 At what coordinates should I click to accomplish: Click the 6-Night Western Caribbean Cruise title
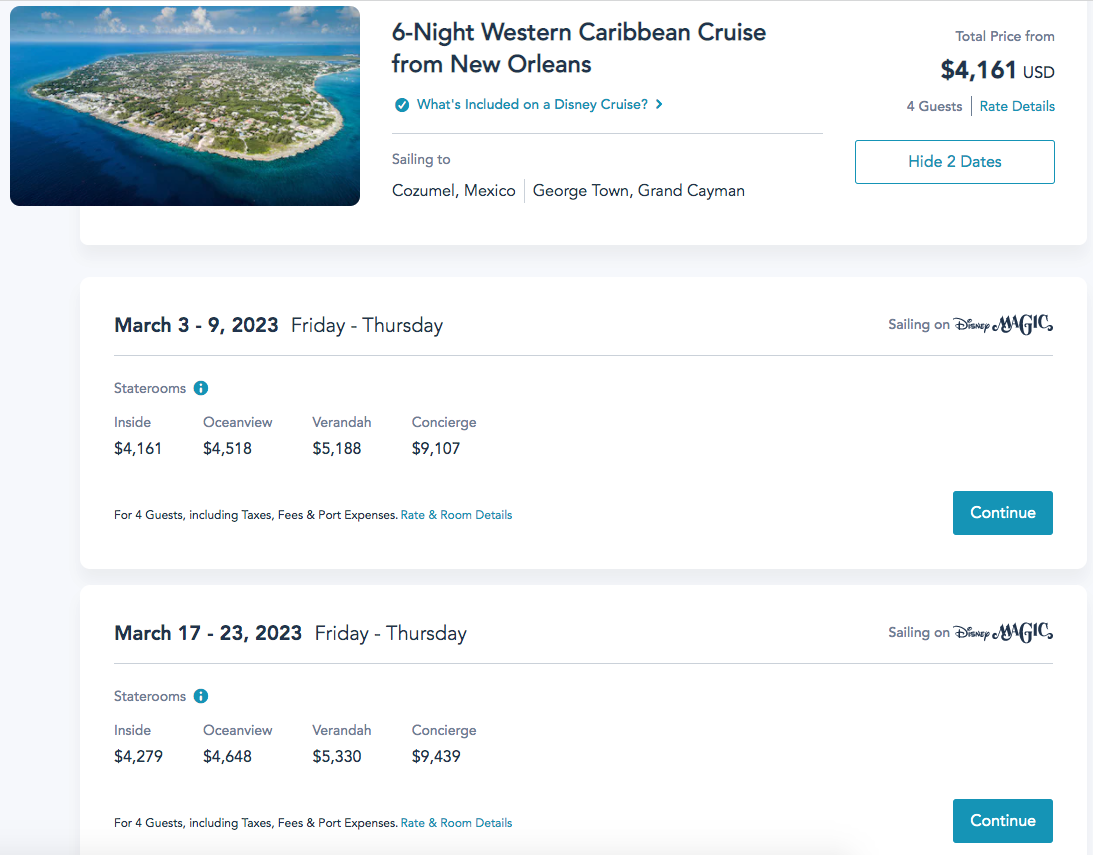pyautogui.click(x=578, y=48)
